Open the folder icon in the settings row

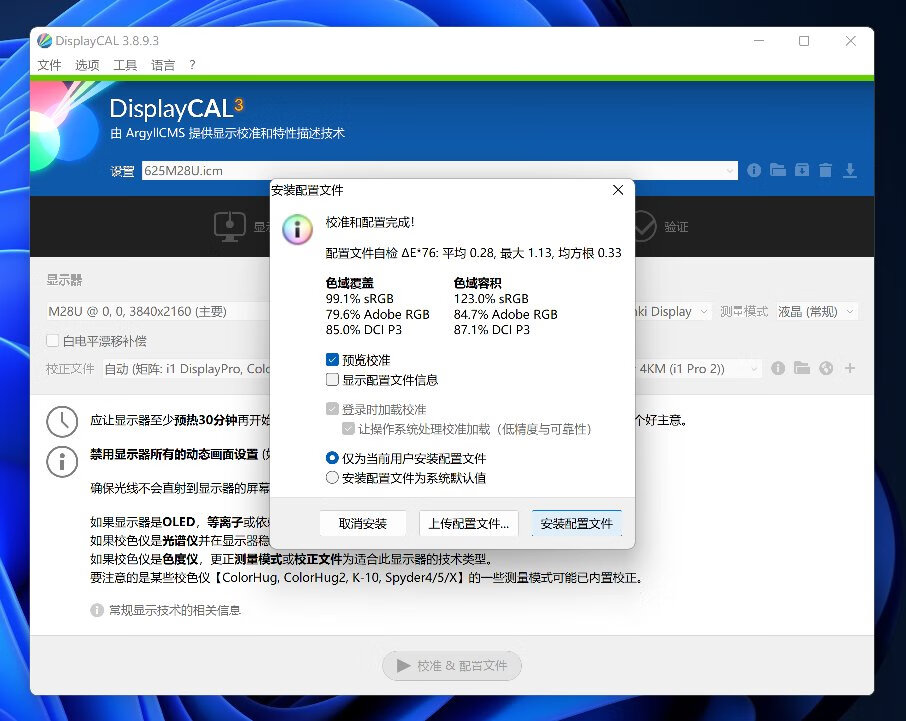(778, 170)
